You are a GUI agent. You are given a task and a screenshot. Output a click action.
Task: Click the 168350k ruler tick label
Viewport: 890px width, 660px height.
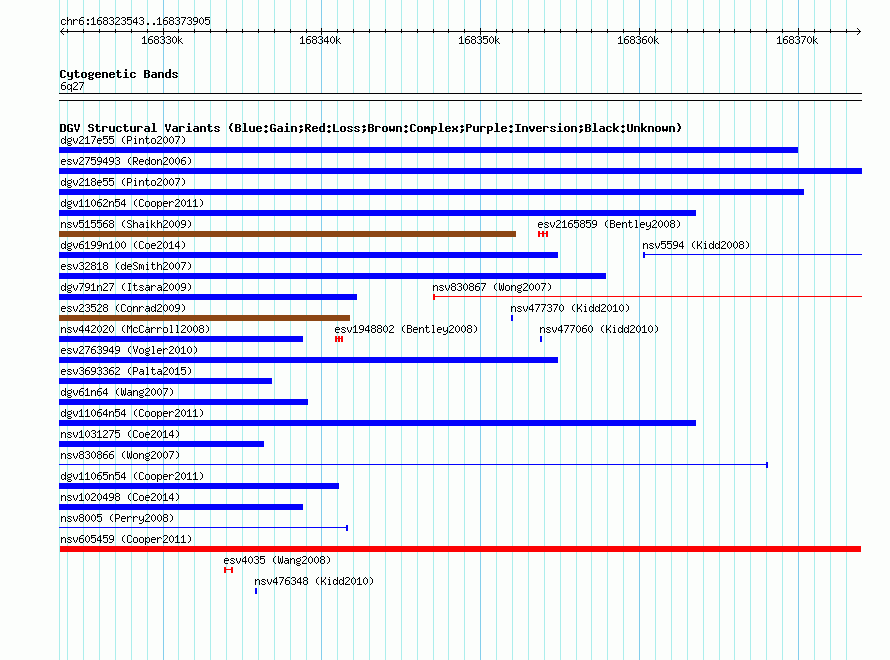(479, 40)
